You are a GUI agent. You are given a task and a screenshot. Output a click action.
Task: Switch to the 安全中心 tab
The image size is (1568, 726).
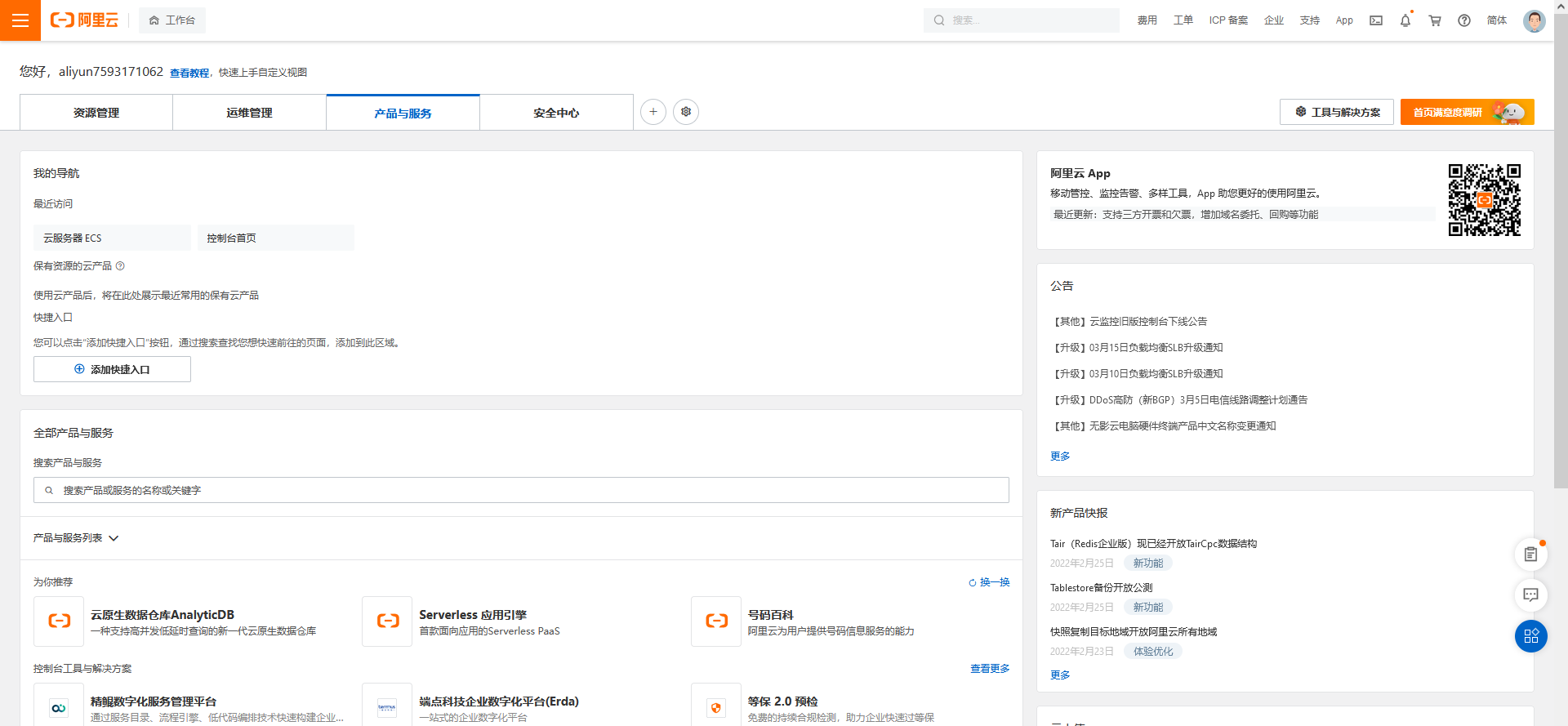click(556, 113)
